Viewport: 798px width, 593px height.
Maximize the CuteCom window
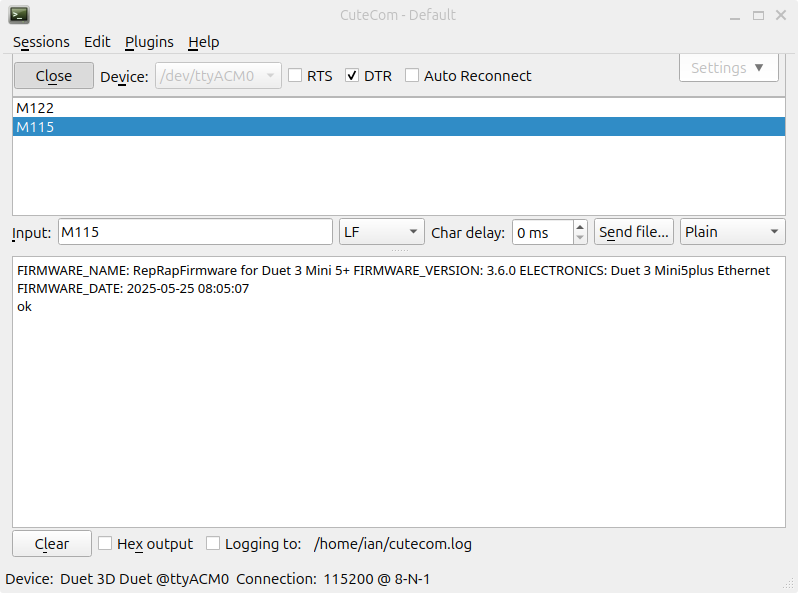[758, 15]
